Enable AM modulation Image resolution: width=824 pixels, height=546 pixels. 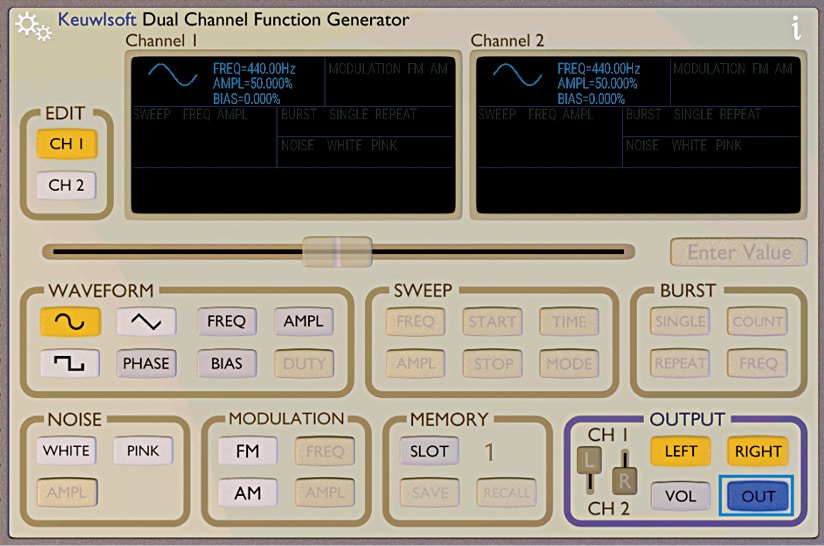point(247,492)
